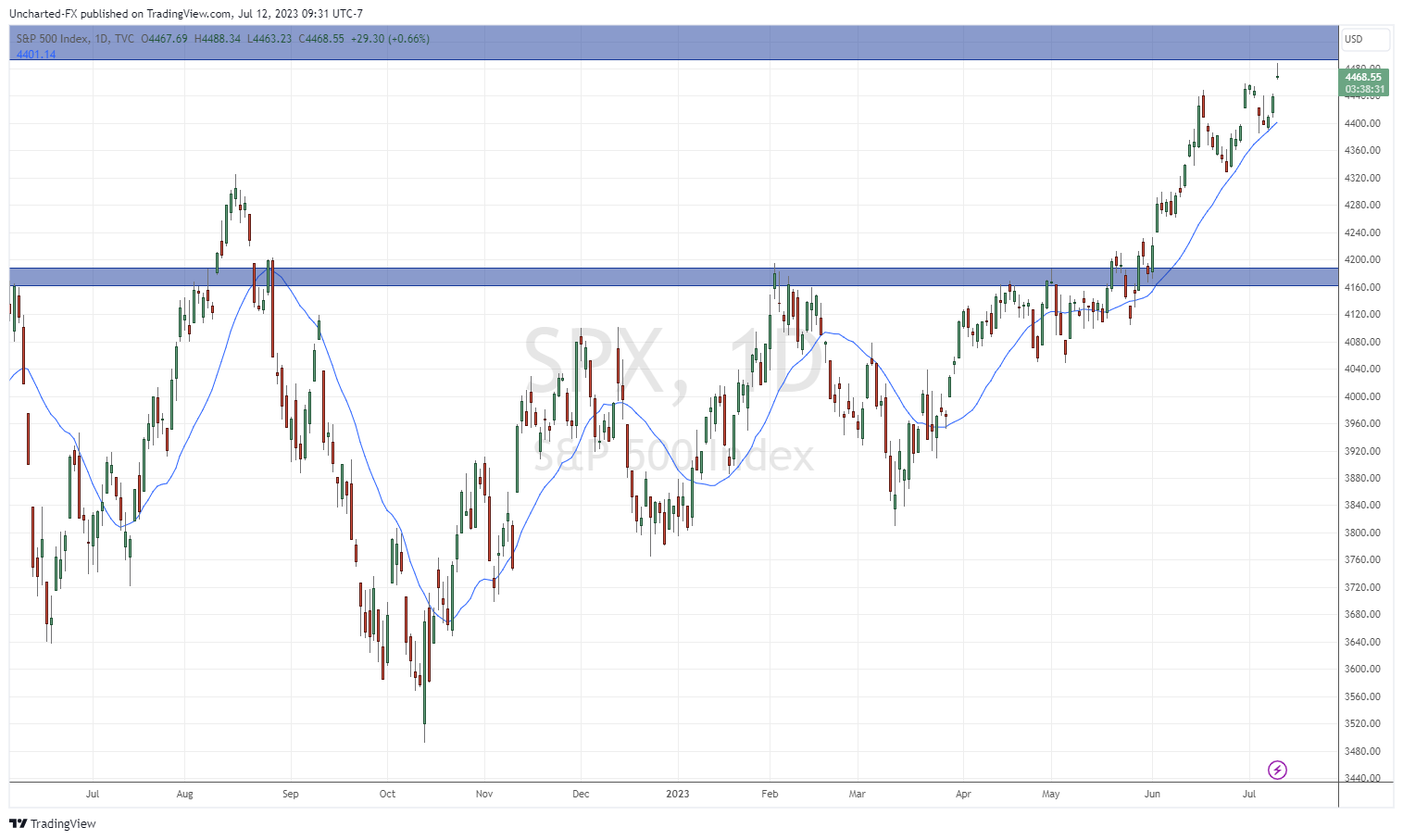The width and height of the screenshot is (1403, 840).
Task: Click the 4040.00 price axis label
Action: 1362,369
